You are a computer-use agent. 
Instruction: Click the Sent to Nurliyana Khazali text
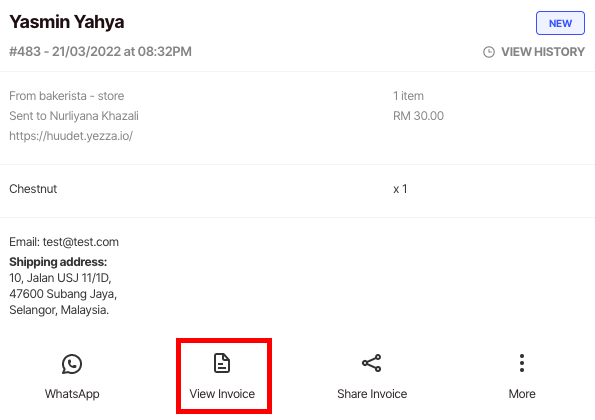pos(74,116)
